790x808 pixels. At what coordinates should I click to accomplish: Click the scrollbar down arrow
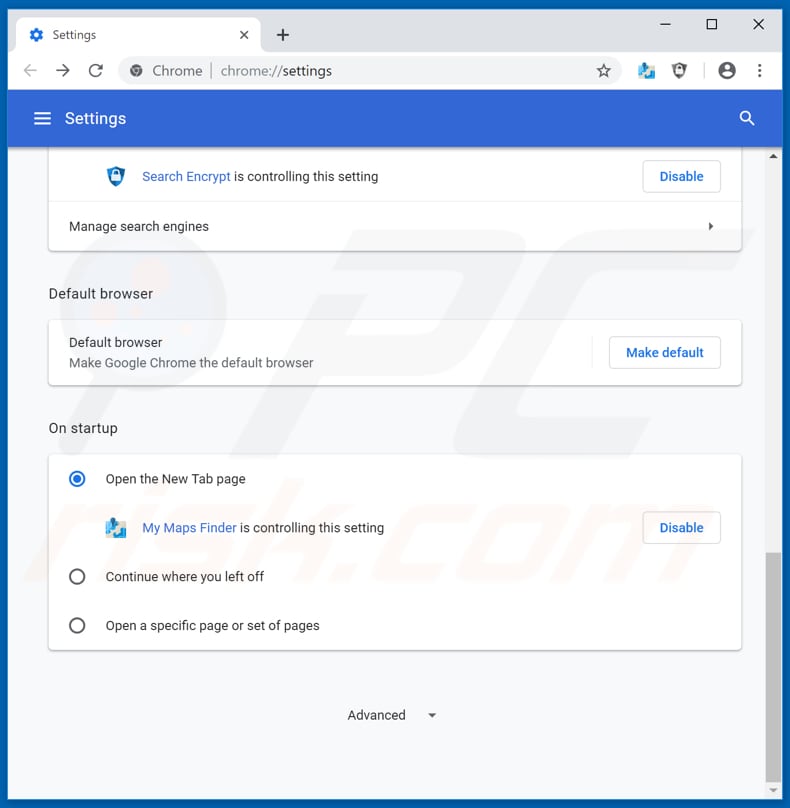(x=773, y=790)
